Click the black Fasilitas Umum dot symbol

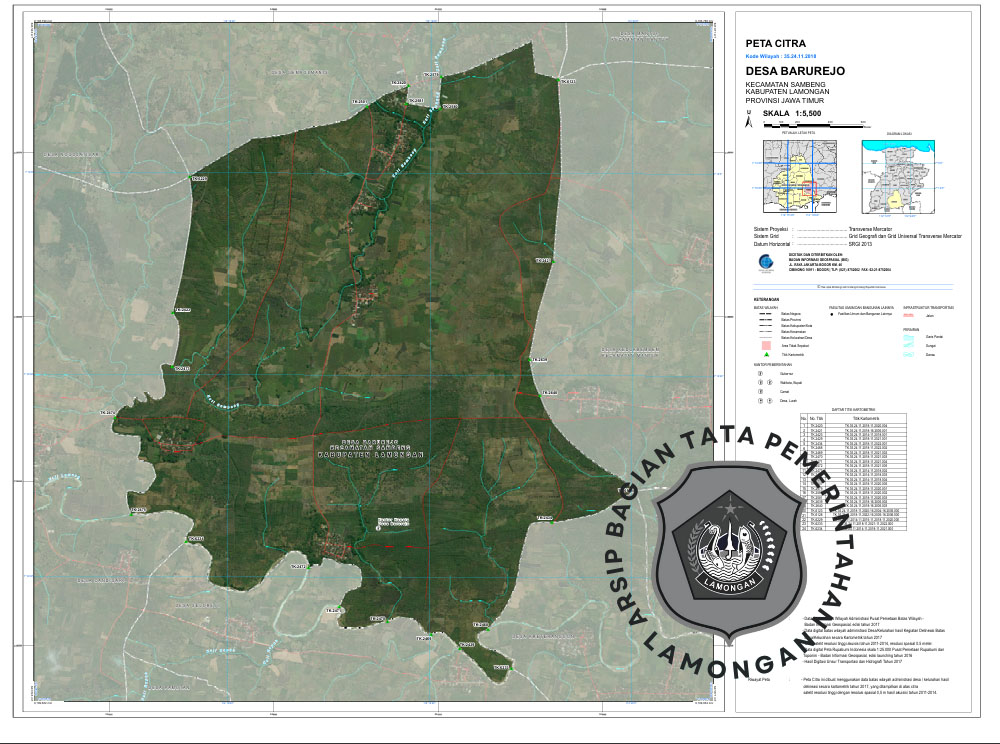[x=832, y=315]
